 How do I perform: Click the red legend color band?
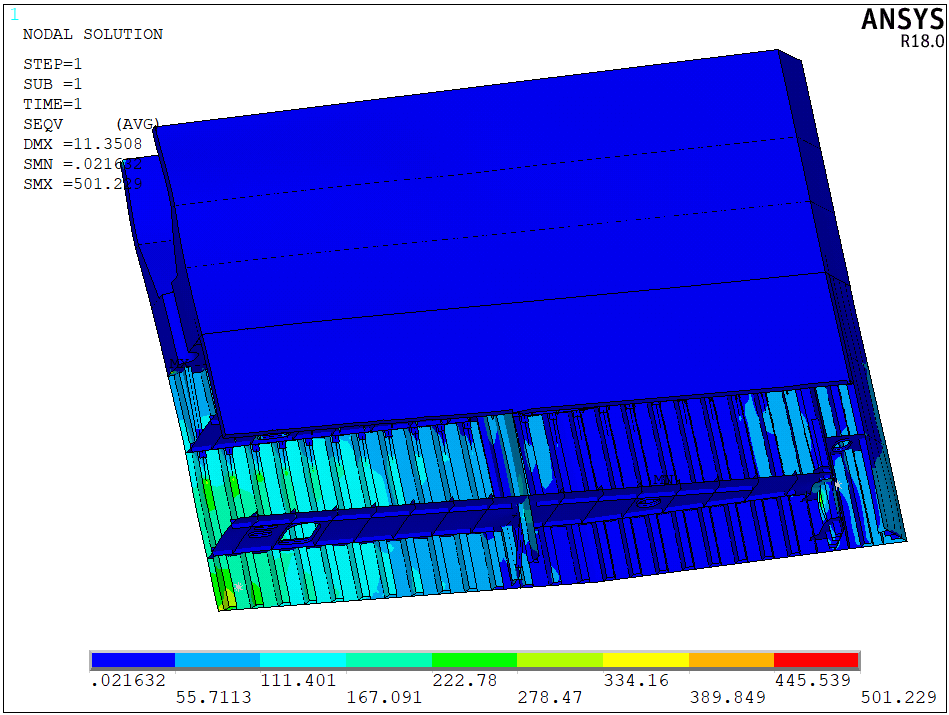tap(816, 660)
